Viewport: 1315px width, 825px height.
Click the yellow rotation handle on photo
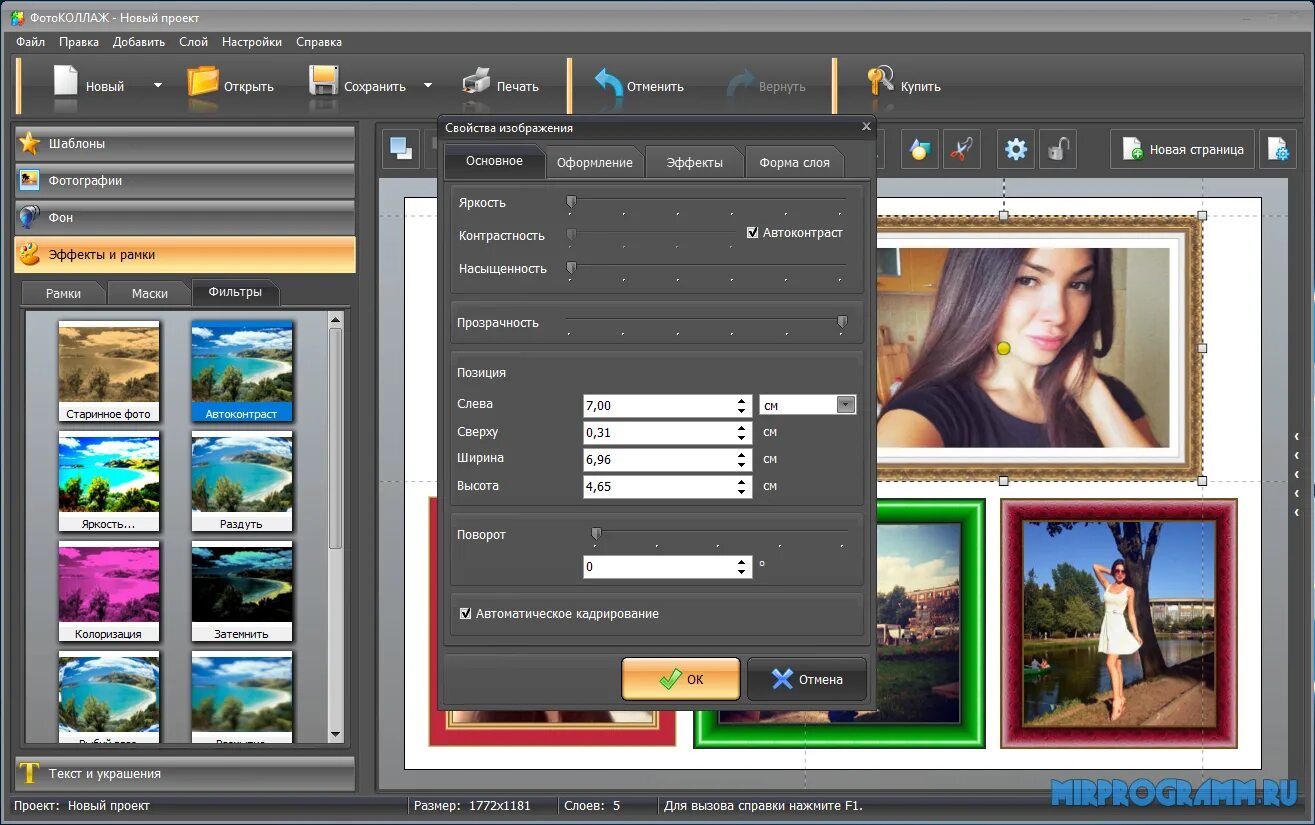pos(1004,348)
